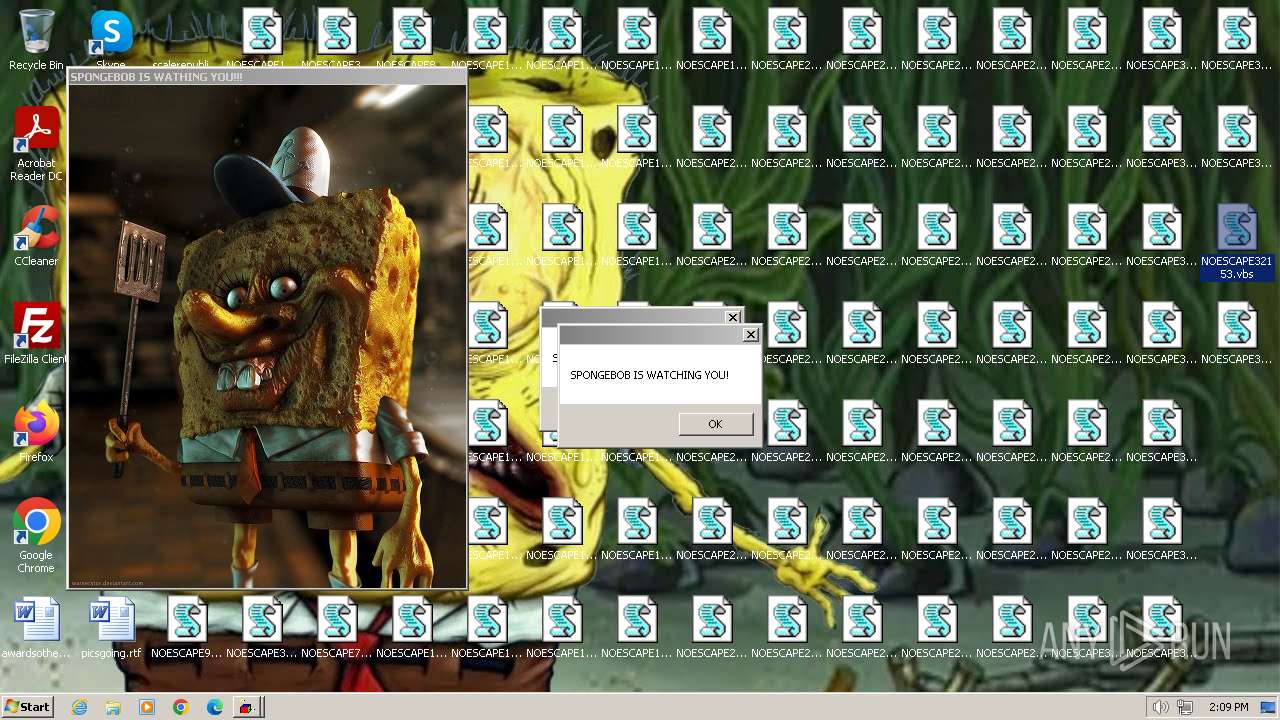Select the CCleaner desktop shortcut

(x=36, y=236)
